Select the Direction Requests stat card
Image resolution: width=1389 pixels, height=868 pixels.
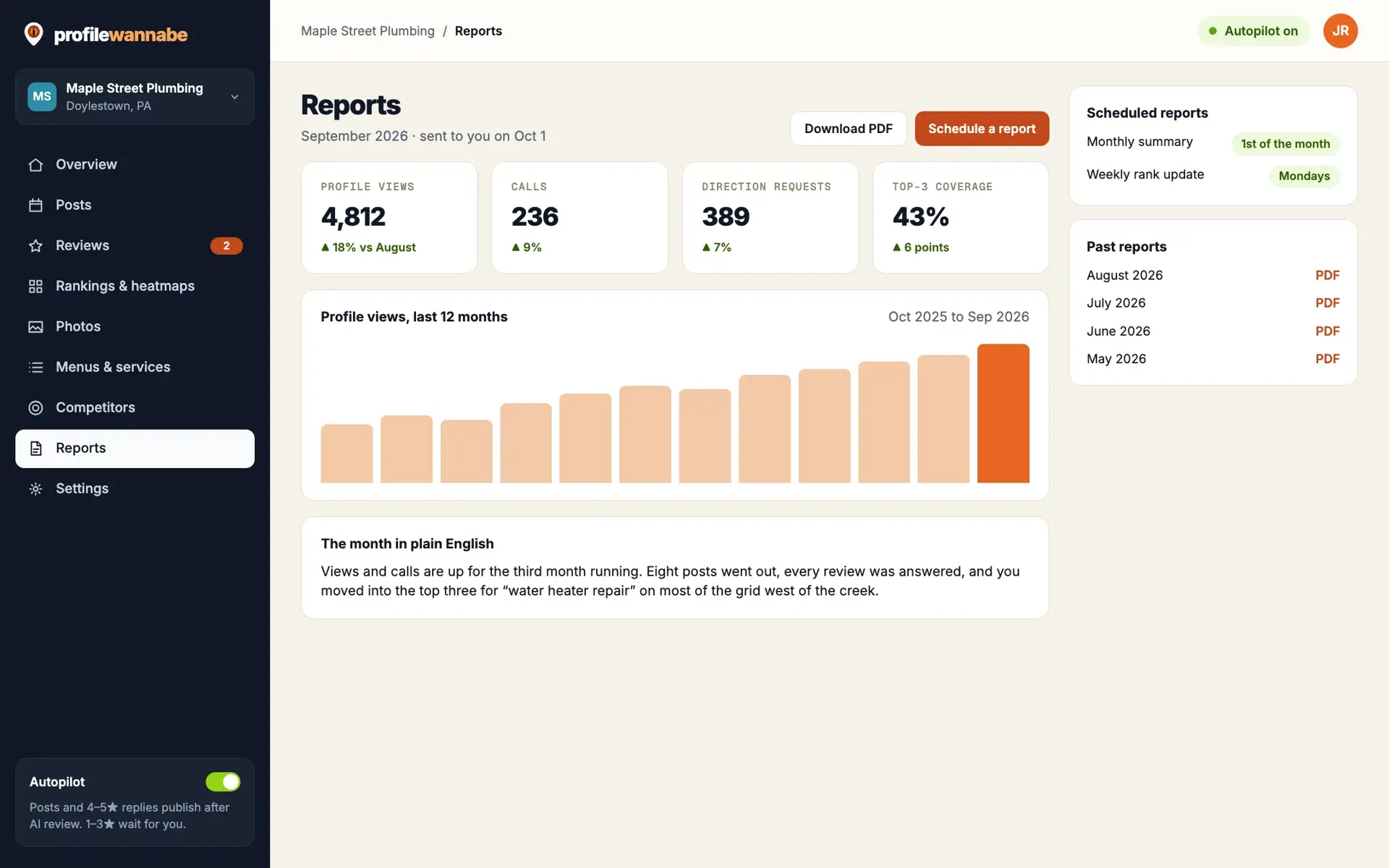(770, 218)
